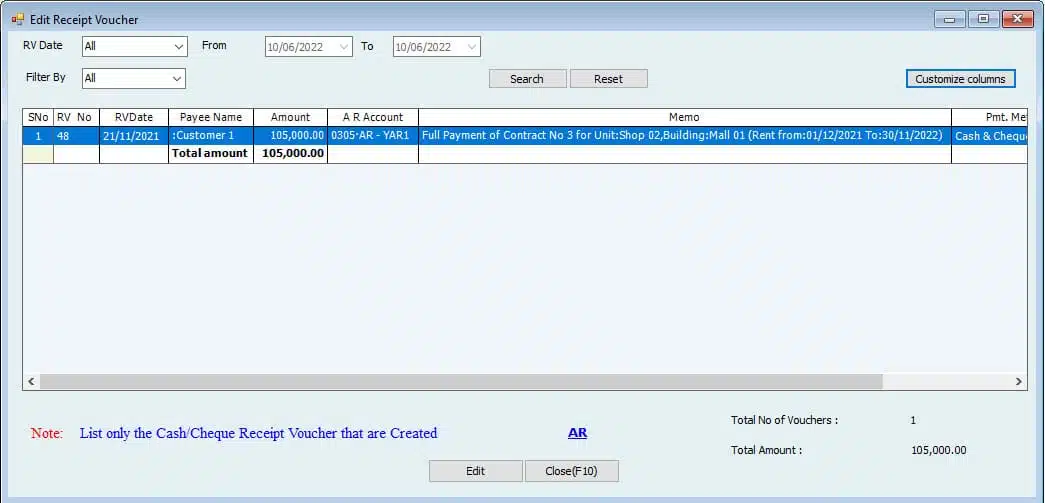Open Customize columns
Viewport: 1045px width, 503px height.
tap(960, 79)
